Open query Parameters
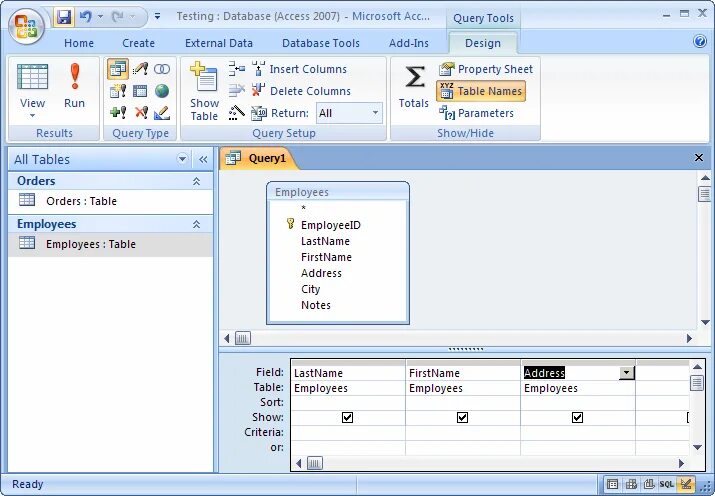Screen dimensions: 715x496 [476, 113]
